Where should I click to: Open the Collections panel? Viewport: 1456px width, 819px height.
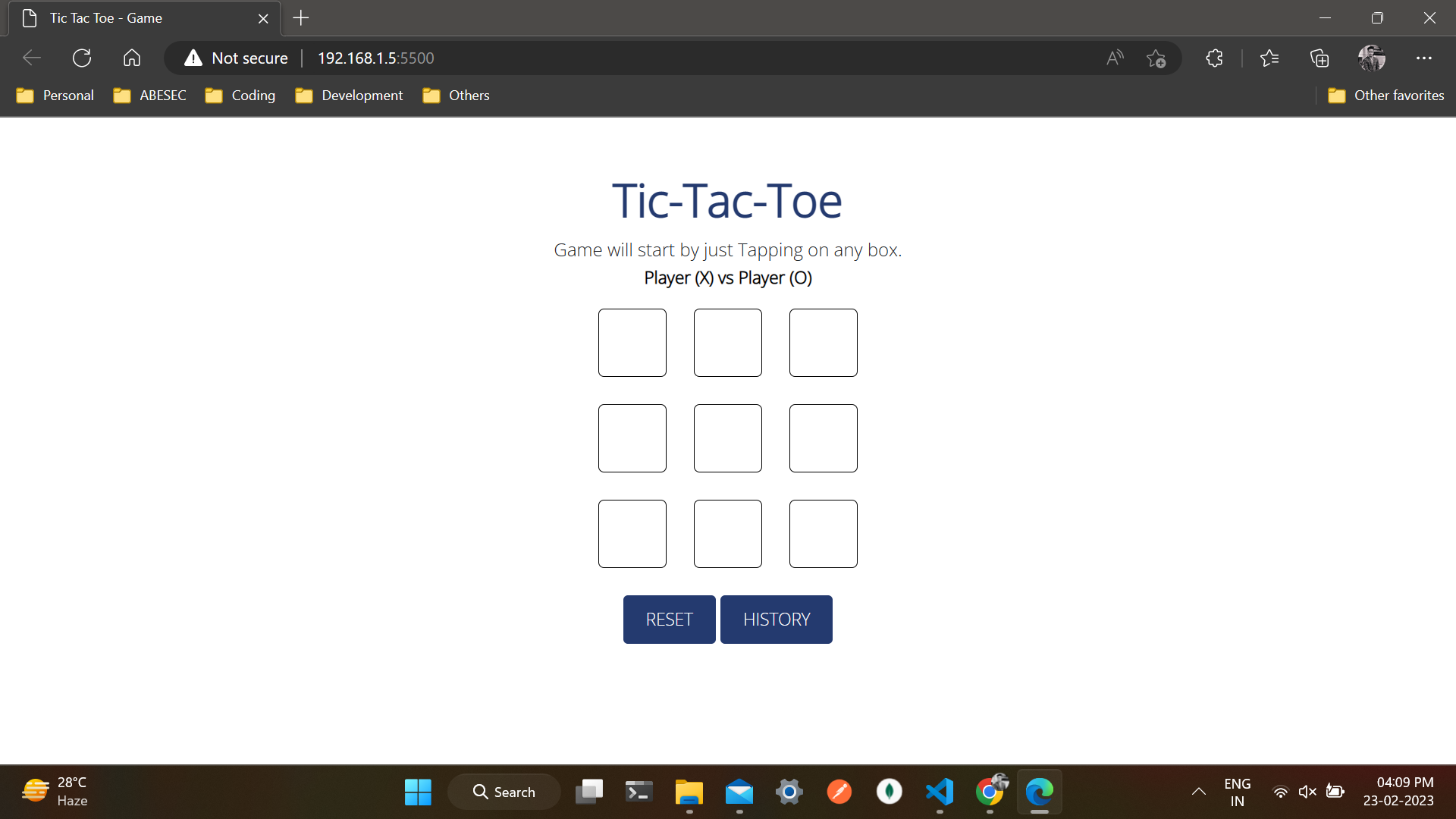click(x=1319, y=58)
